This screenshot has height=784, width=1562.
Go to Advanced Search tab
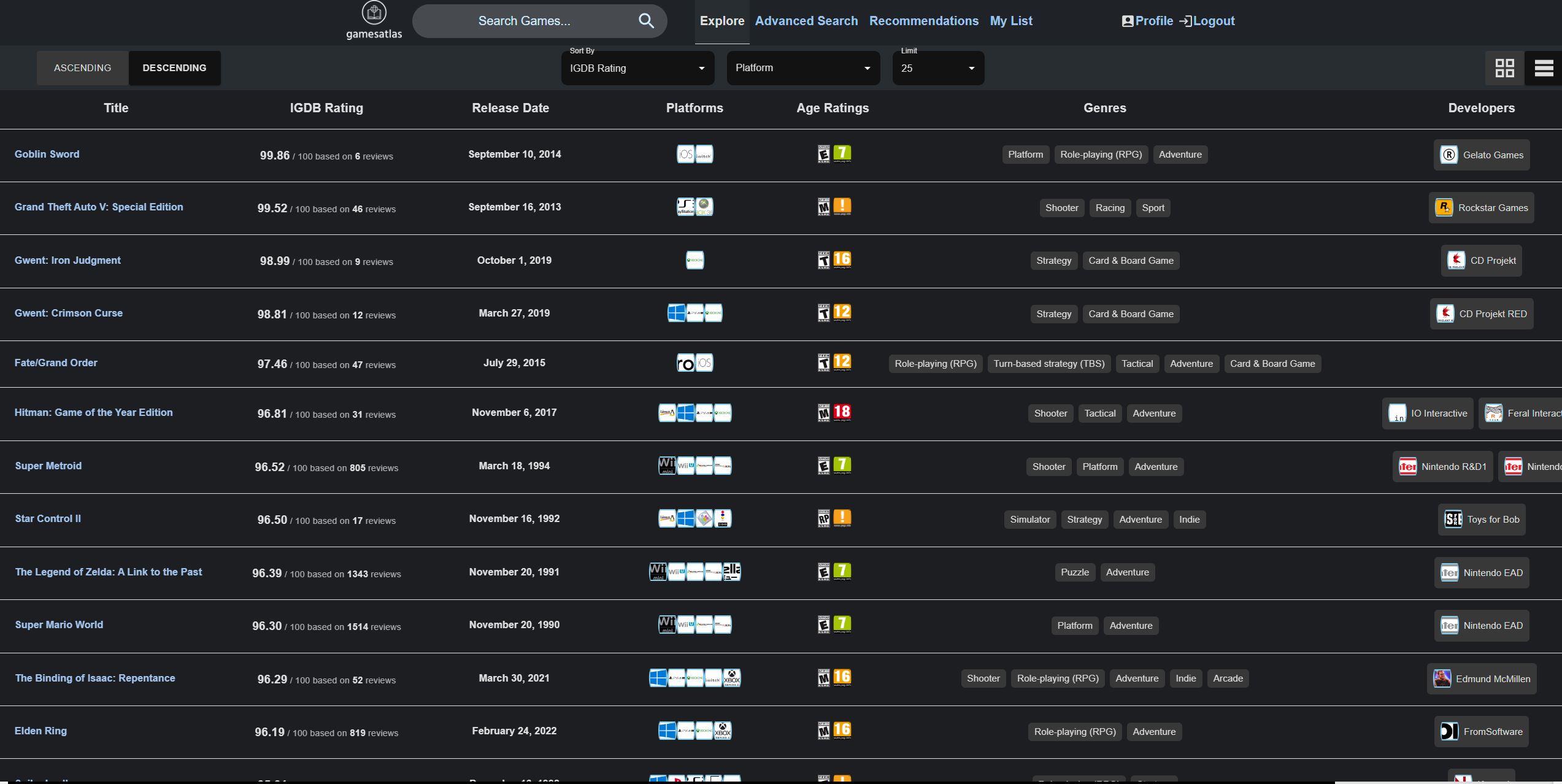806,21
